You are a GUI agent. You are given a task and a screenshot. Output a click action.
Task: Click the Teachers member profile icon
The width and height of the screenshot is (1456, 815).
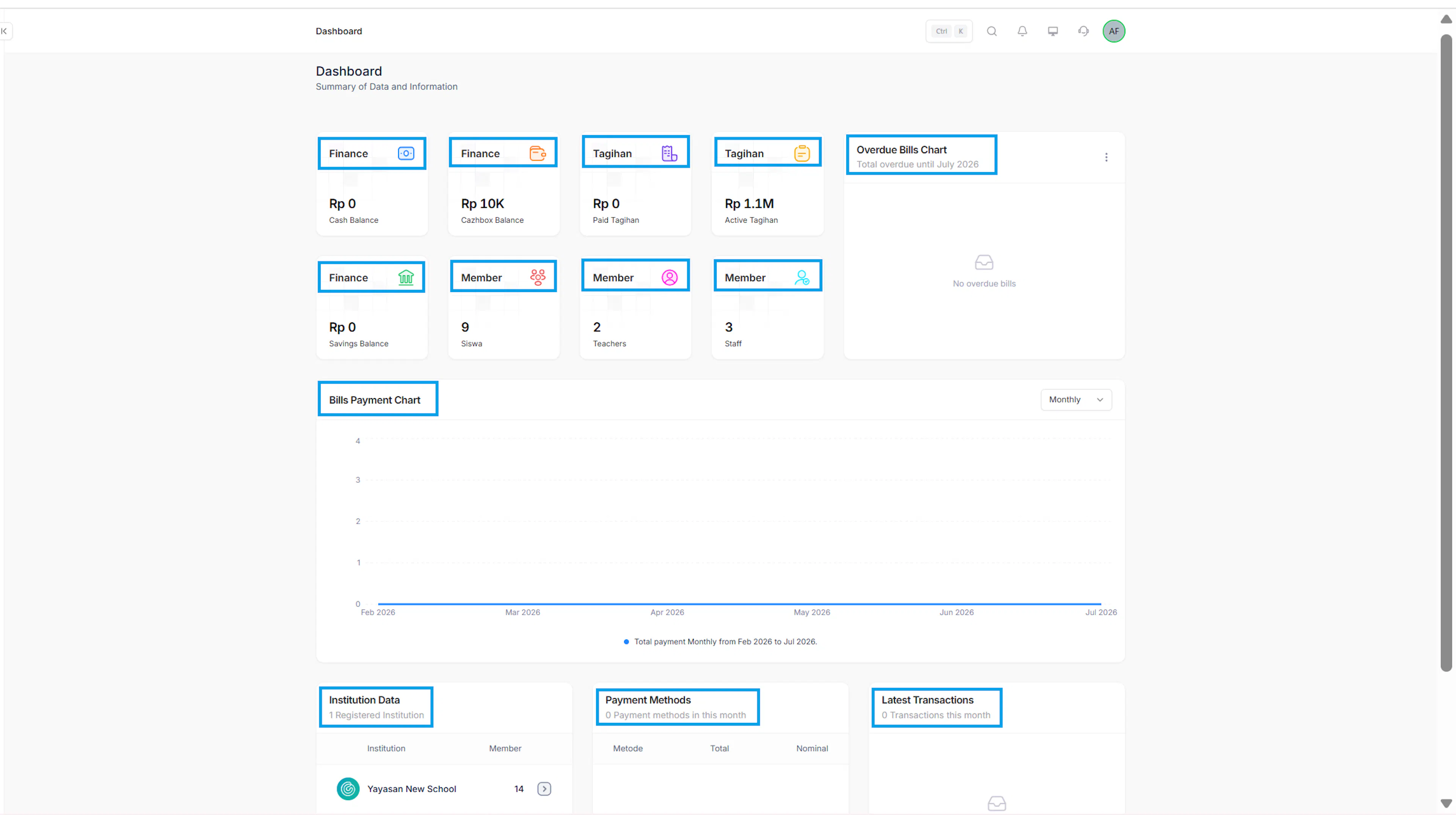click(x=669, y=278)
